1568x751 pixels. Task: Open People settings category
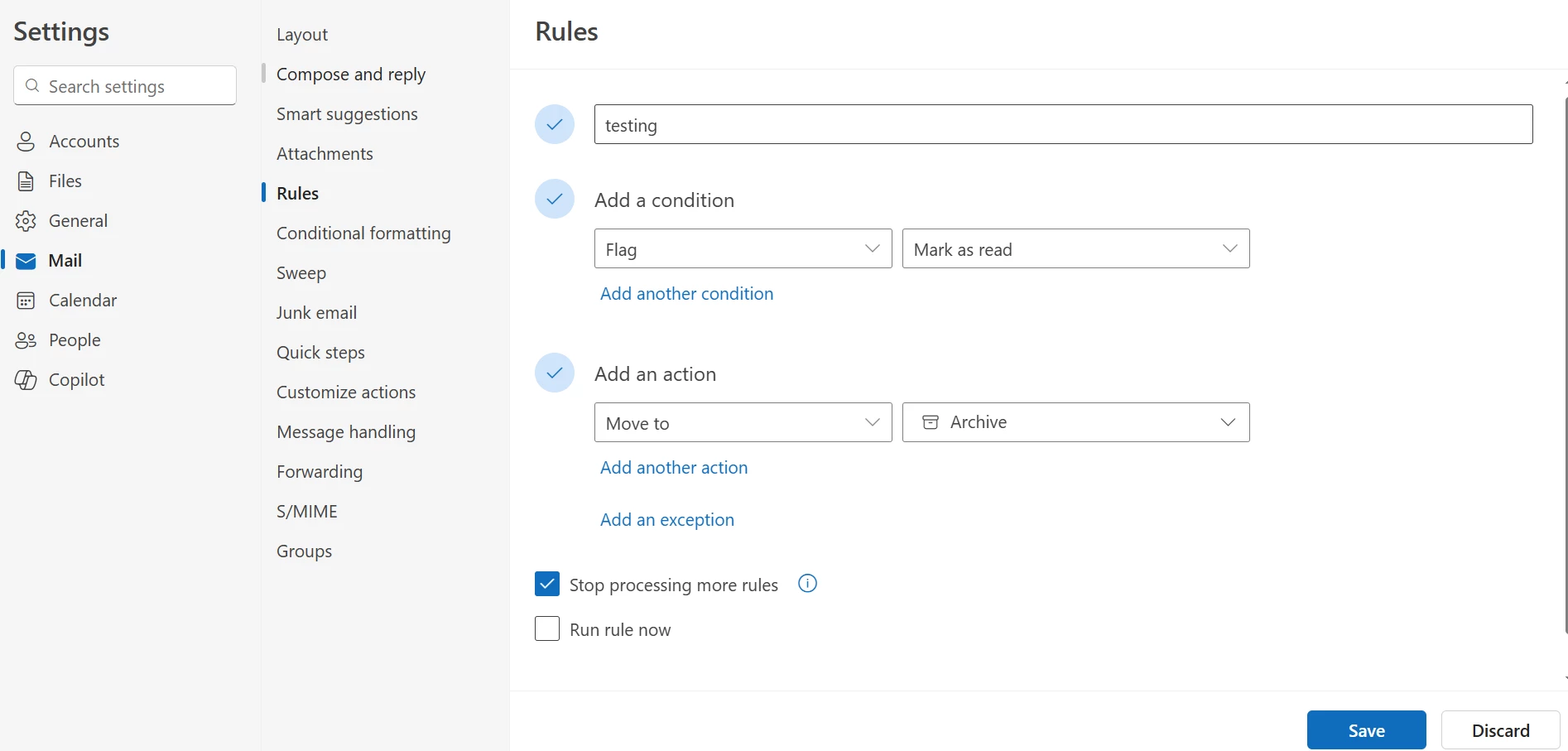[75, 340]
